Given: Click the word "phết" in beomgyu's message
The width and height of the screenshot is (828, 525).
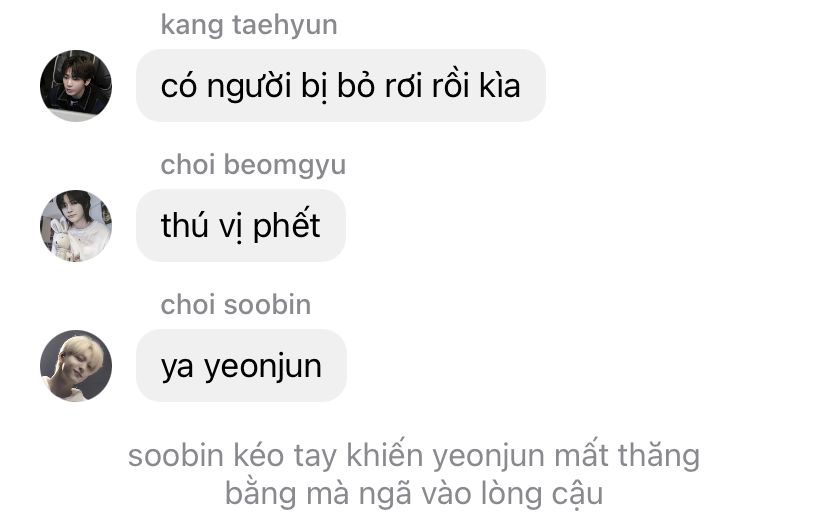Looking at the screenshot, I should click(x=286, y=226).
